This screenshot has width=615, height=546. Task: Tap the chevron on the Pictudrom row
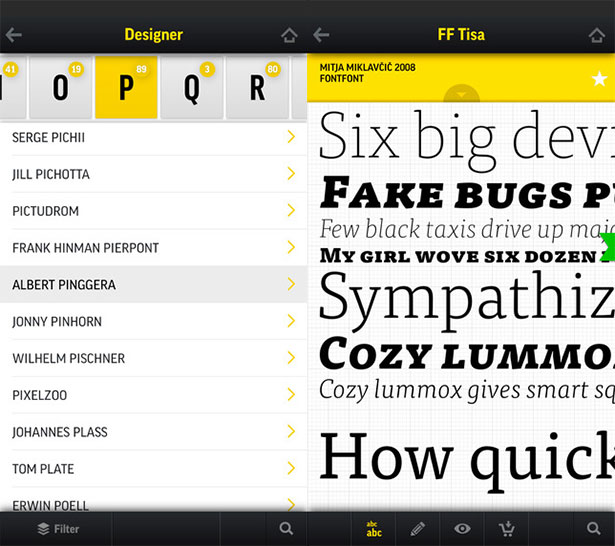pos(291,210)
